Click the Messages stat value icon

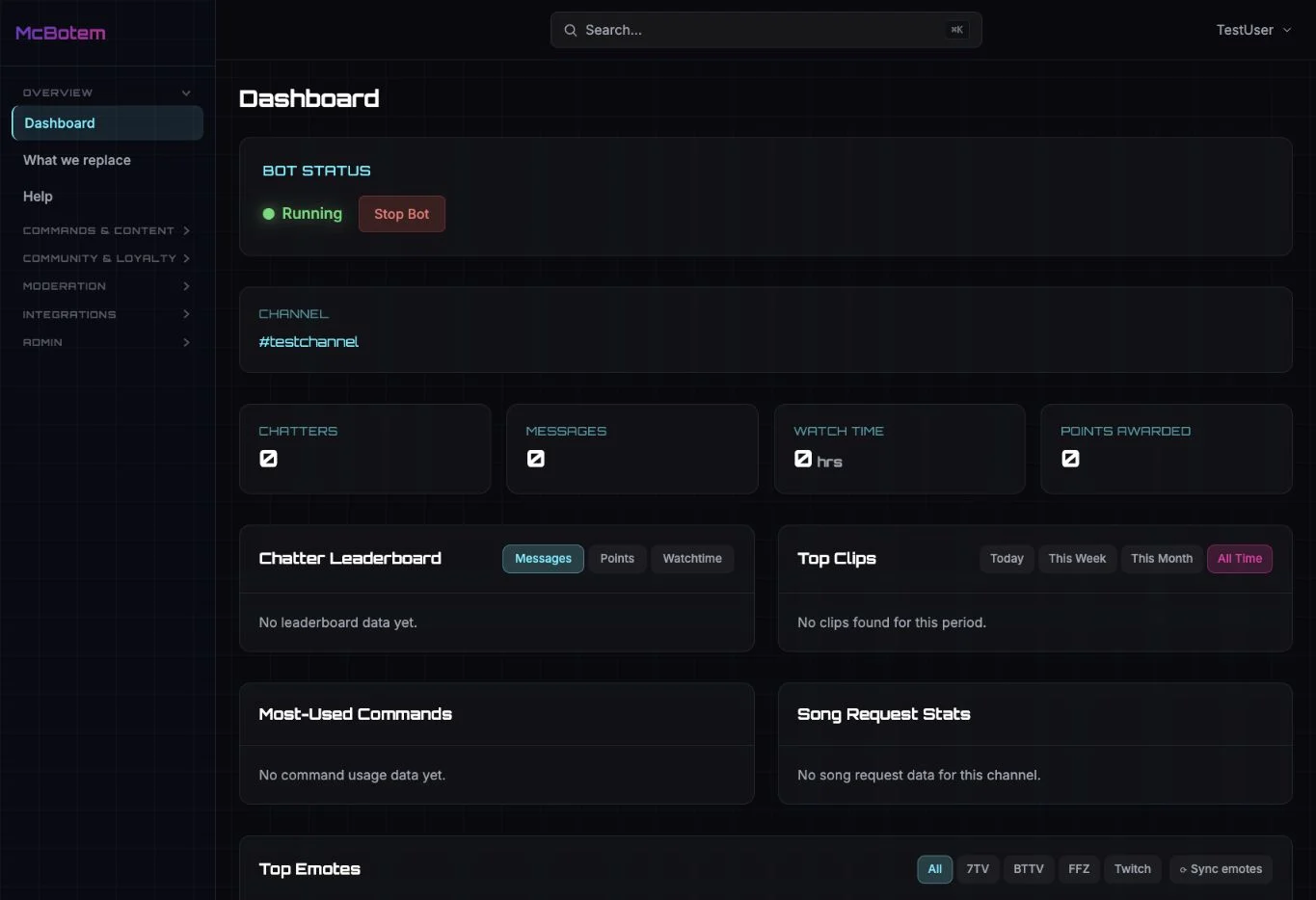pos(536,459)
